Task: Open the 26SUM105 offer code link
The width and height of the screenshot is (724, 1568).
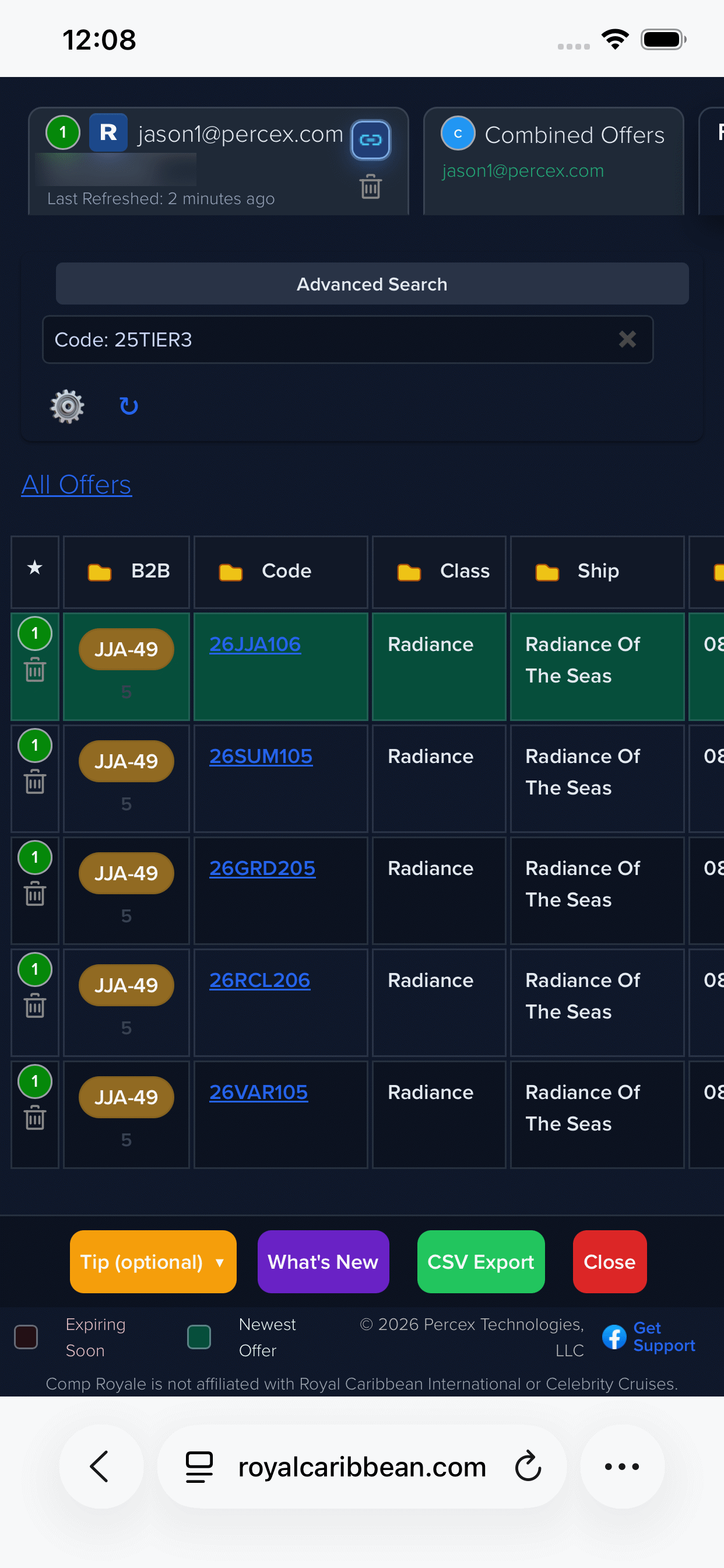Action: [x=261, y=756]
